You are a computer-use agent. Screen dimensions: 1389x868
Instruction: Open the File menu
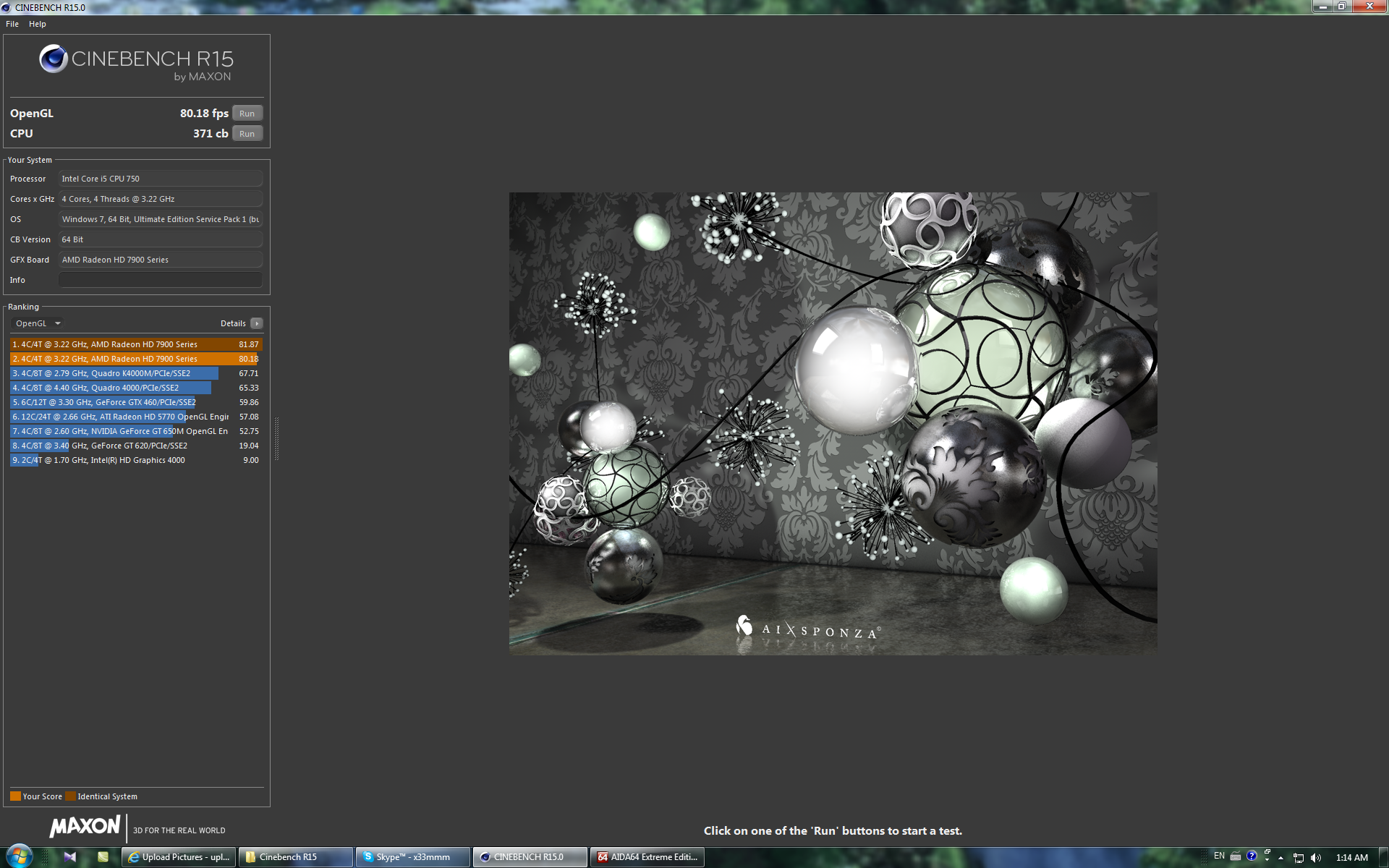point(12,24)
